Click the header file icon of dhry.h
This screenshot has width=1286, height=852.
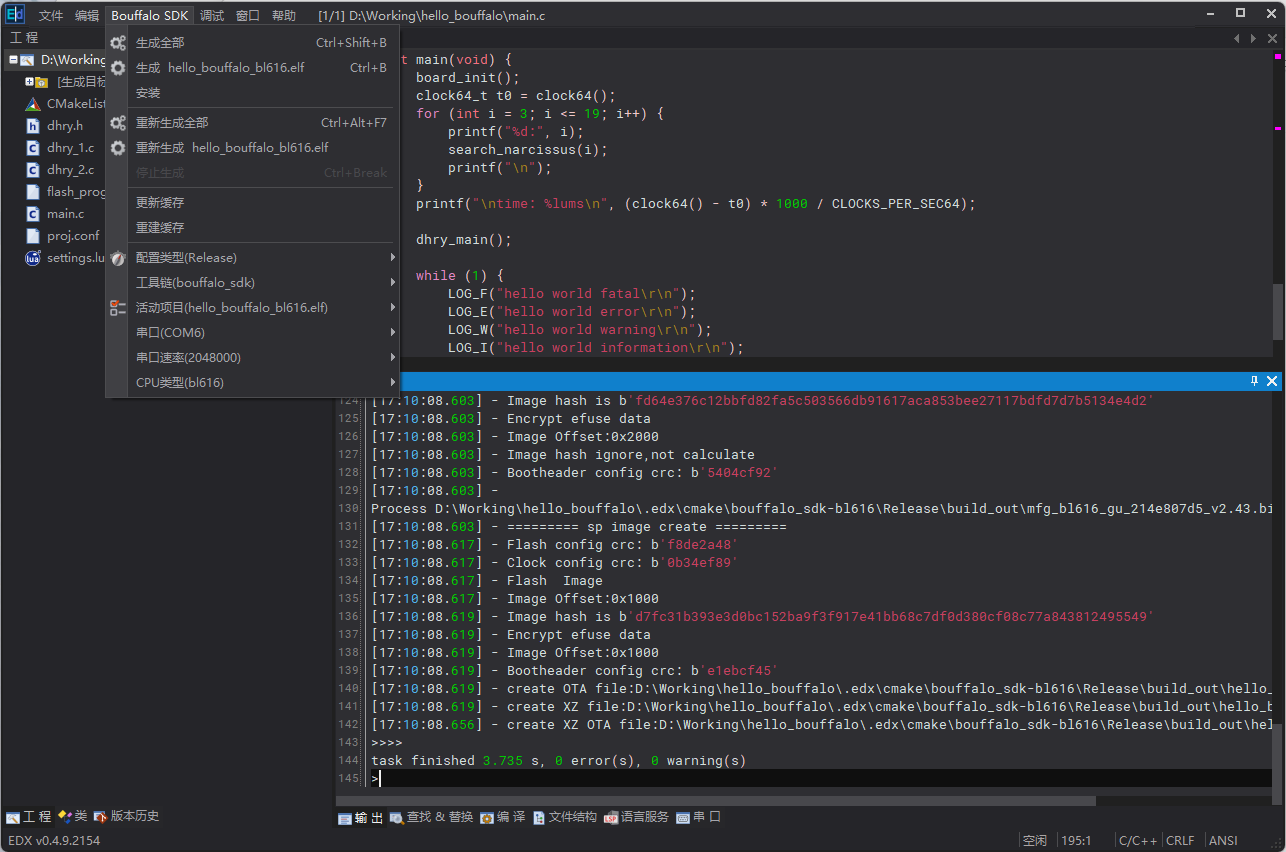[33, 126]
